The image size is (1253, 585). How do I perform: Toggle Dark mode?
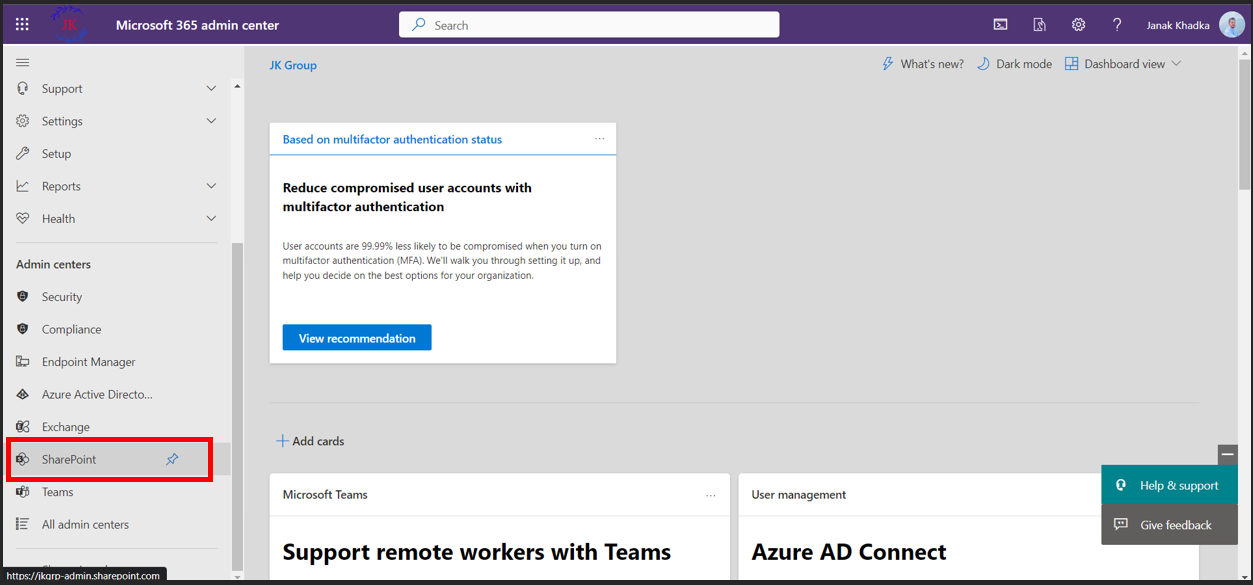(1013, 63)
